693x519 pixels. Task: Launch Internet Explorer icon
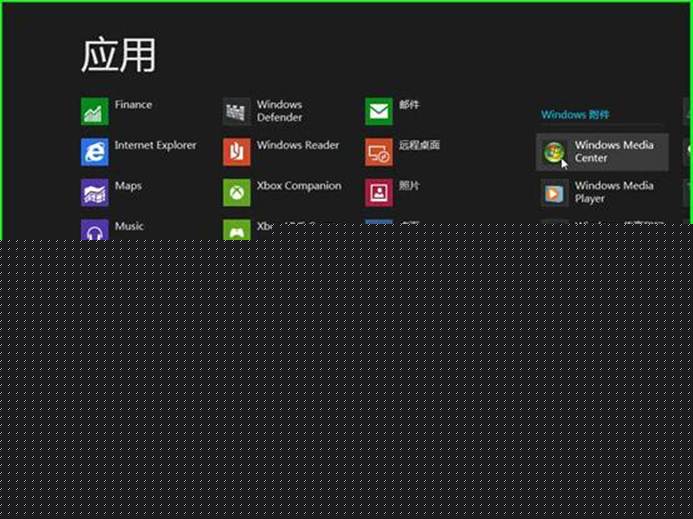95,152
